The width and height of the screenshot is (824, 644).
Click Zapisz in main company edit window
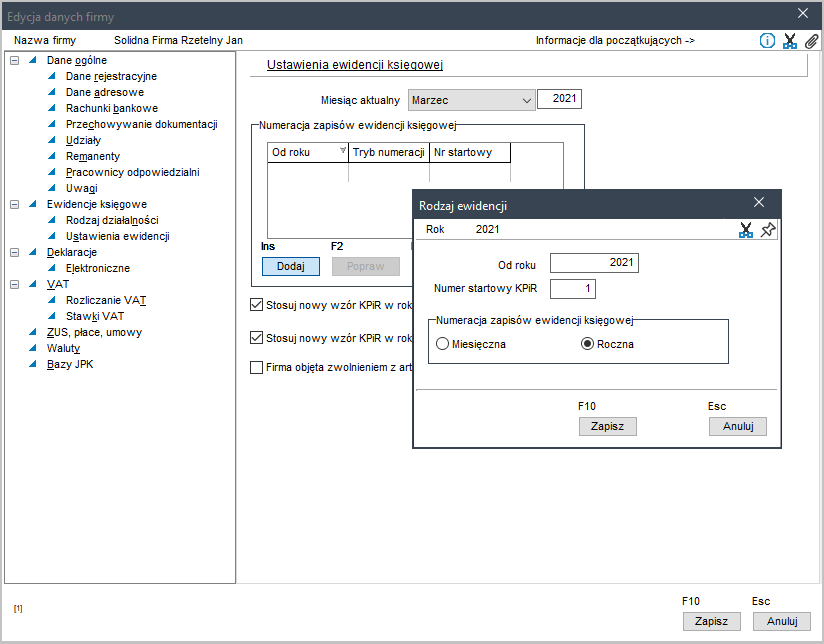point(712,621)
